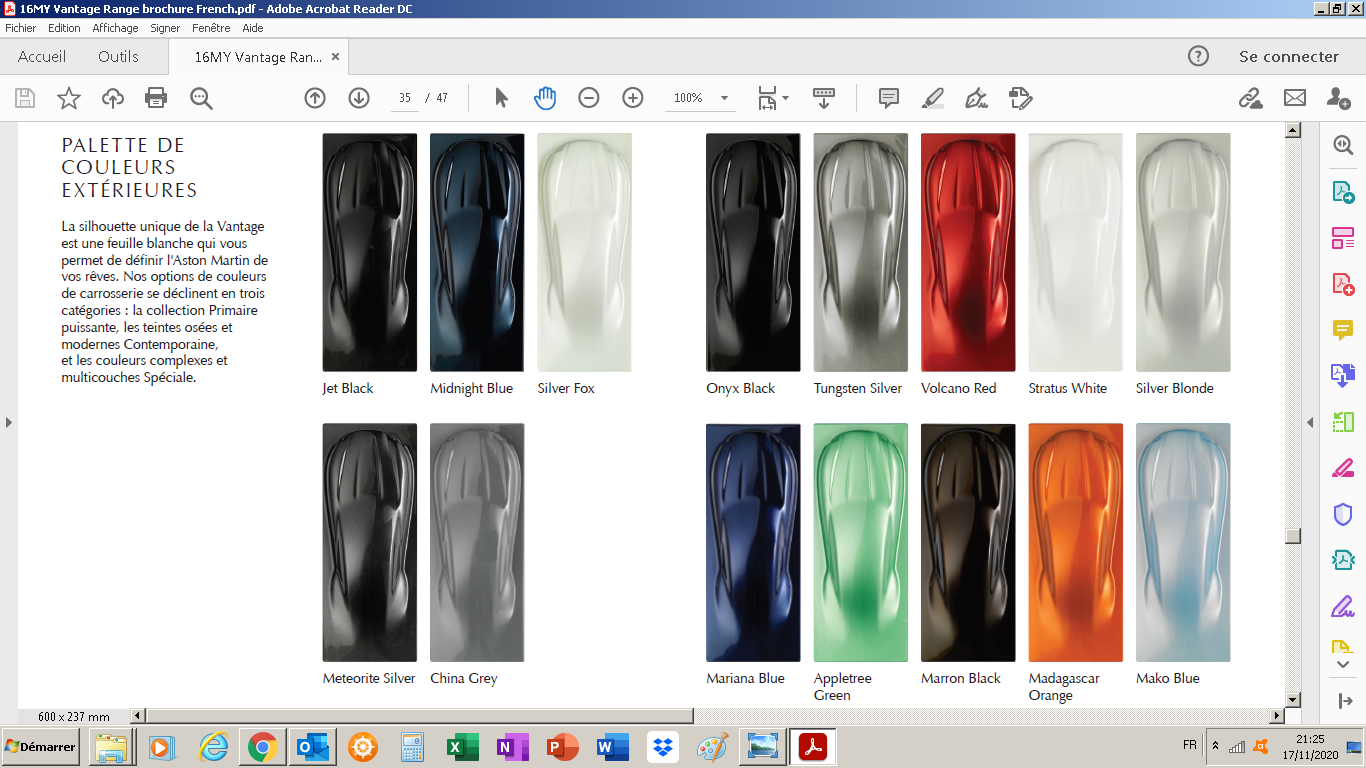This screenshot has height=768, width=1366.
Task: Send file by email envelope icon
Action: [1295, 98]
